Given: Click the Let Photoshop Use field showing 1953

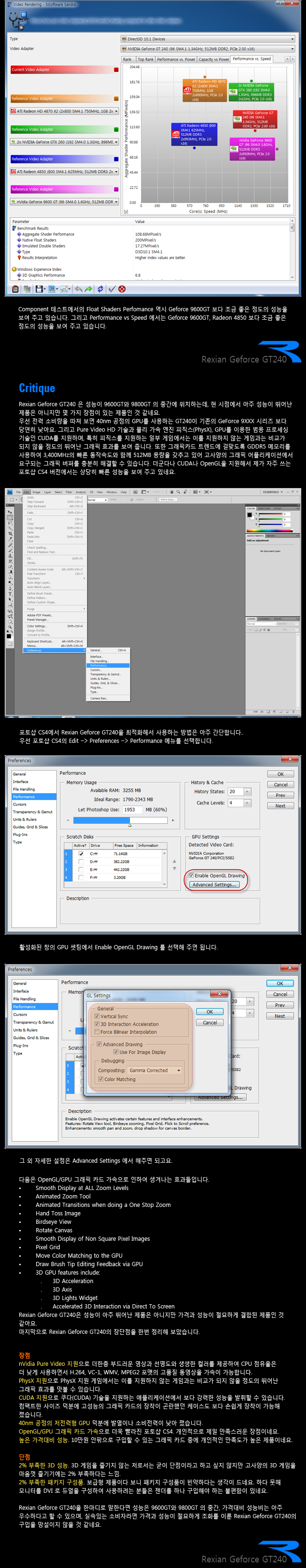Looking at the screenshot, I should tap(132, 810).
